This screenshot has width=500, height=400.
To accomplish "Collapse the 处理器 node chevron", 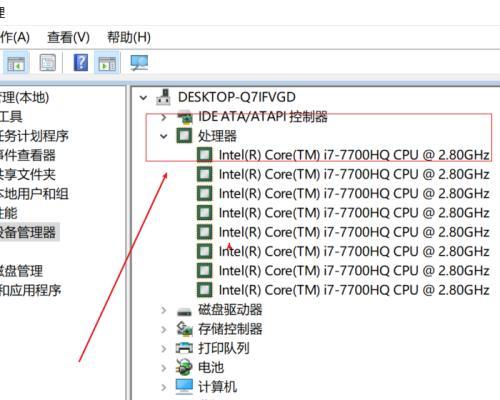I will (x=164, y=136).
